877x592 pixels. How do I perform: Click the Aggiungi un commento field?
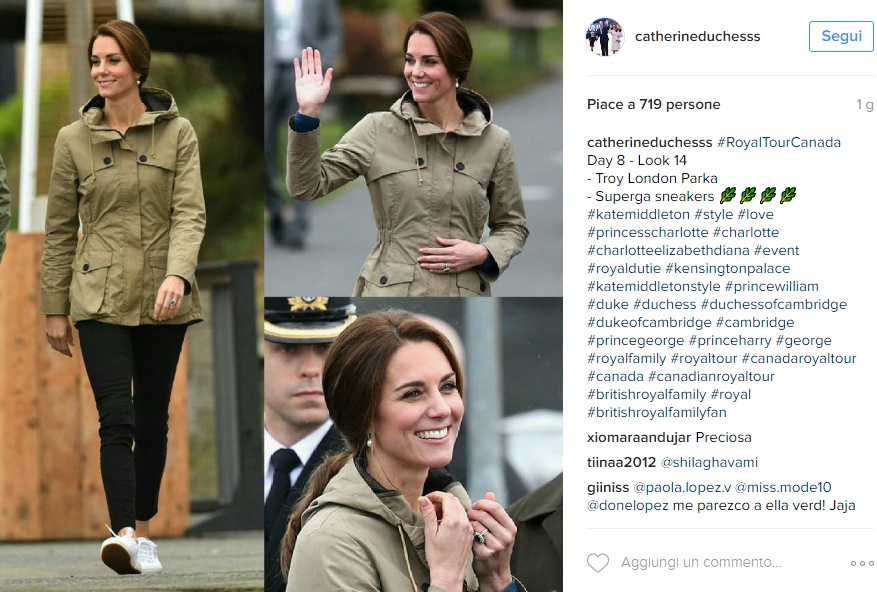(x=701, y=562)
